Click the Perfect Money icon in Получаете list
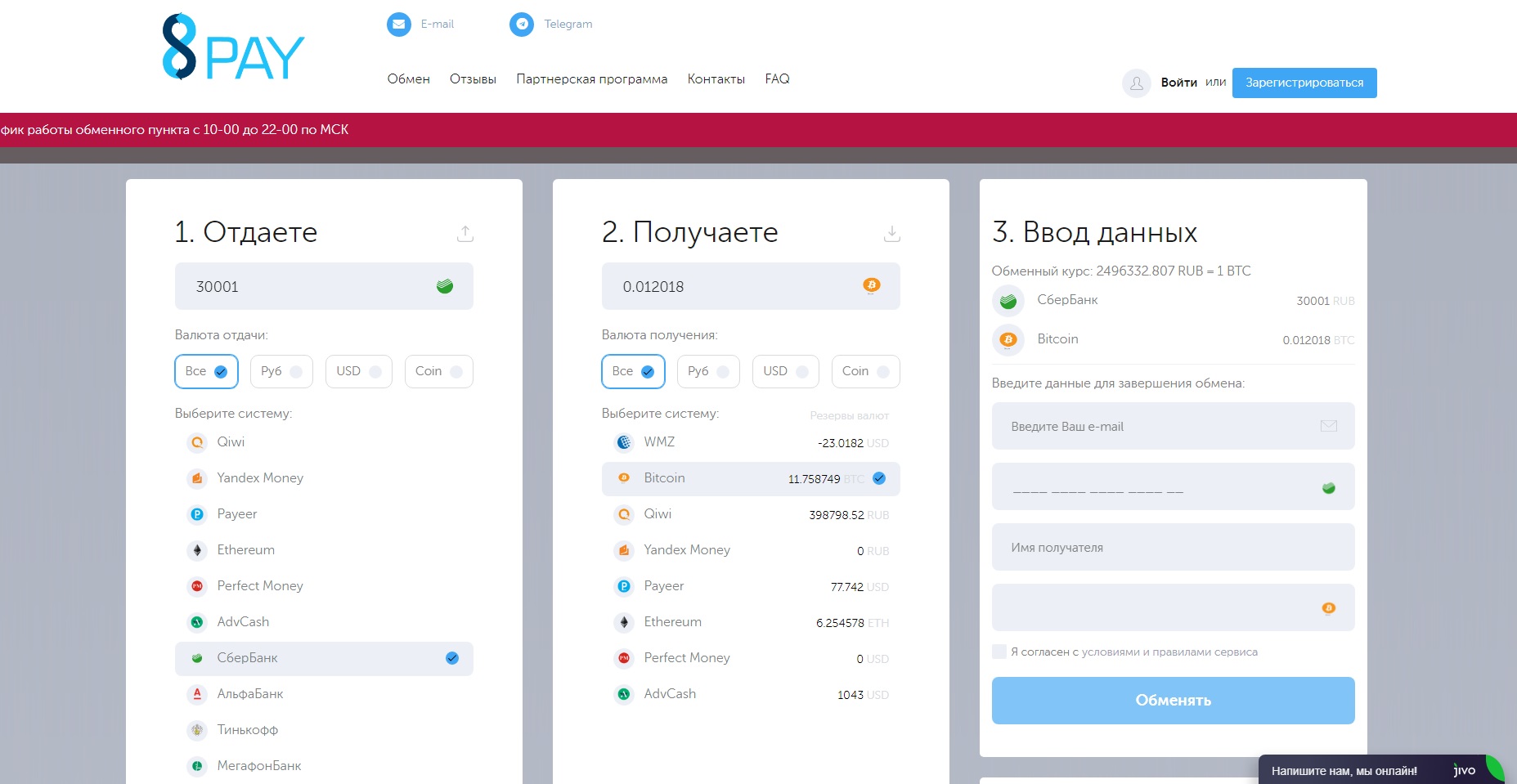Screen dimensions: 1517x784 pos(624,658)
